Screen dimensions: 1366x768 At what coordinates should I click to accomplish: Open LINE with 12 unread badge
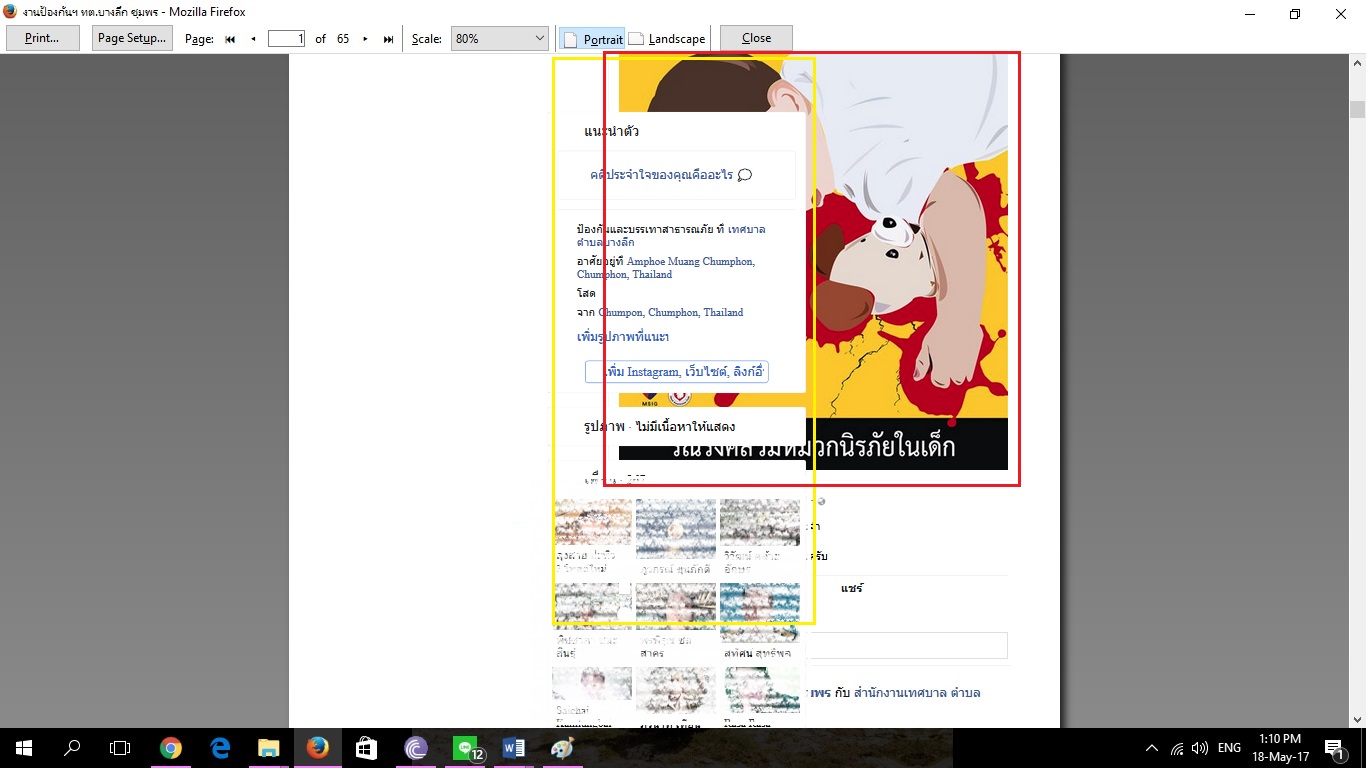tap(466, 748)
